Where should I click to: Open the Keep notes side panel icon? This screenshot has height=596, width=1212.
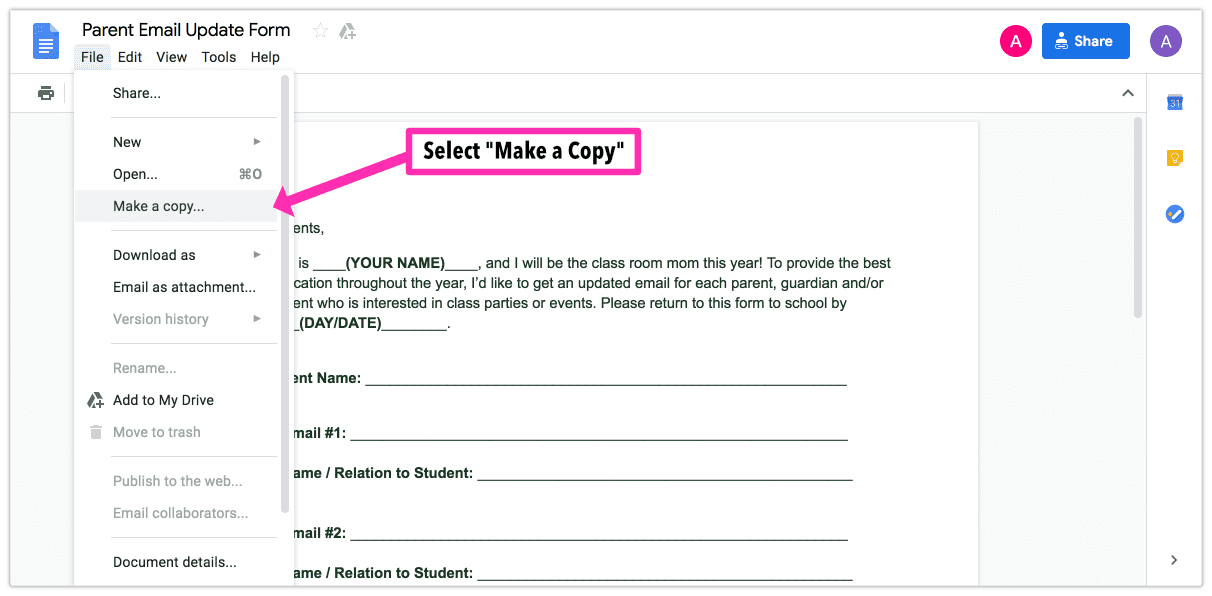coord(1175,158)
